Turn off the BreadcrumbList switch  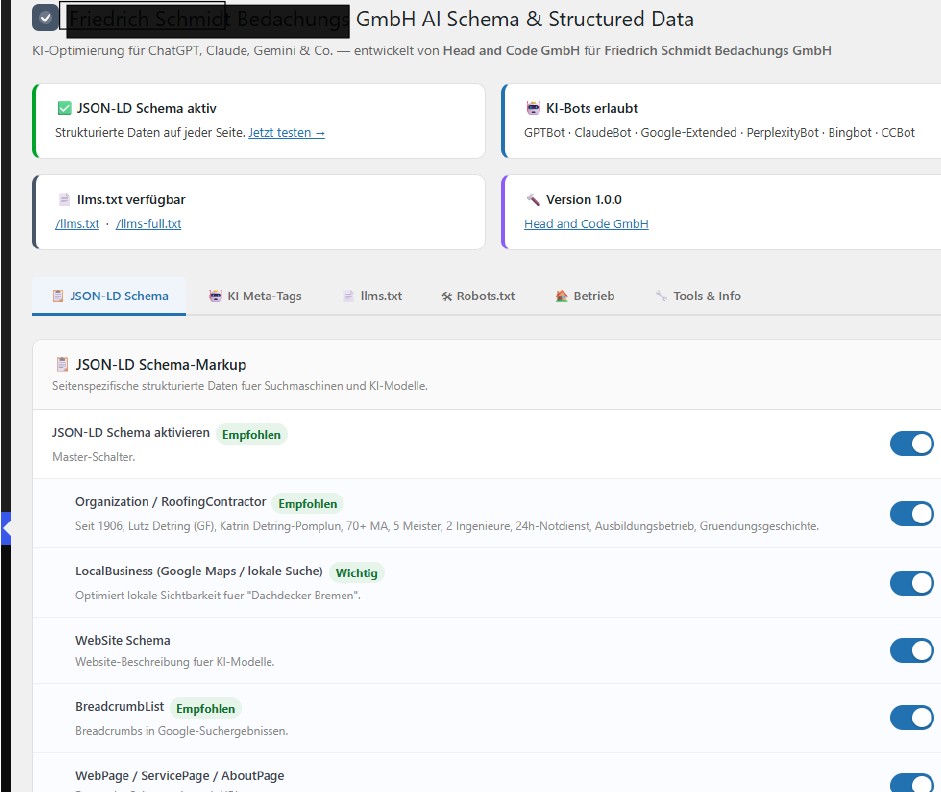coord(912,718)
